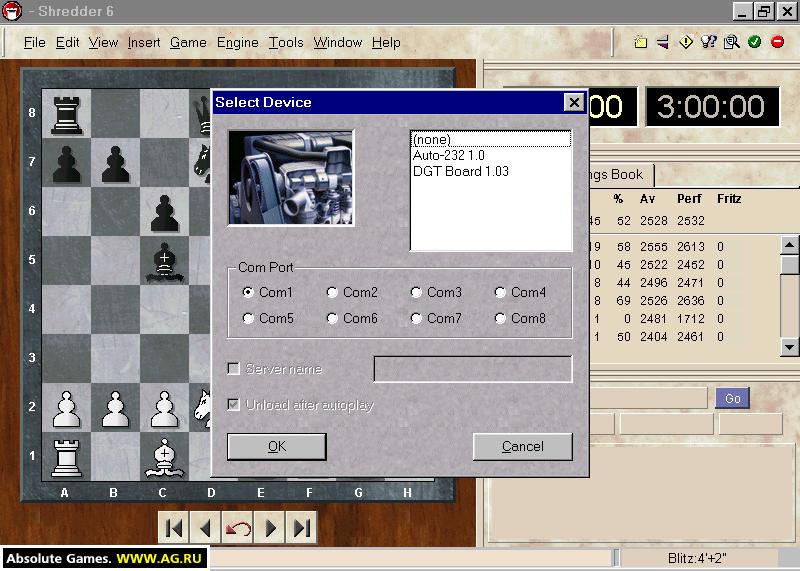Open the Edit menu

[67, 42]
